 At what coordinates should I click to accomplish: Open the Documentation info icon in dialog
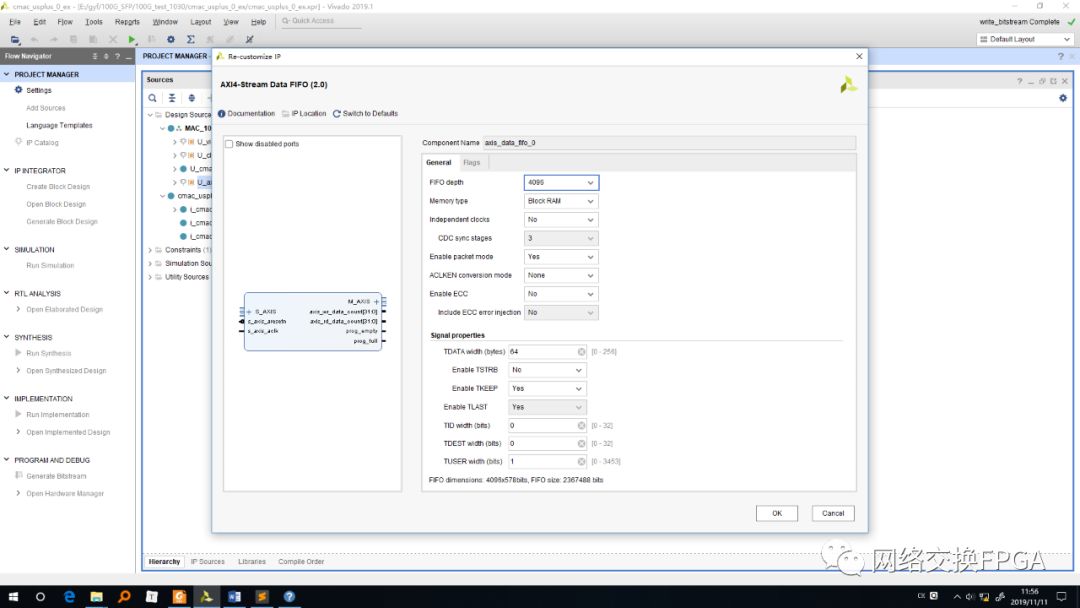[222, 114]
